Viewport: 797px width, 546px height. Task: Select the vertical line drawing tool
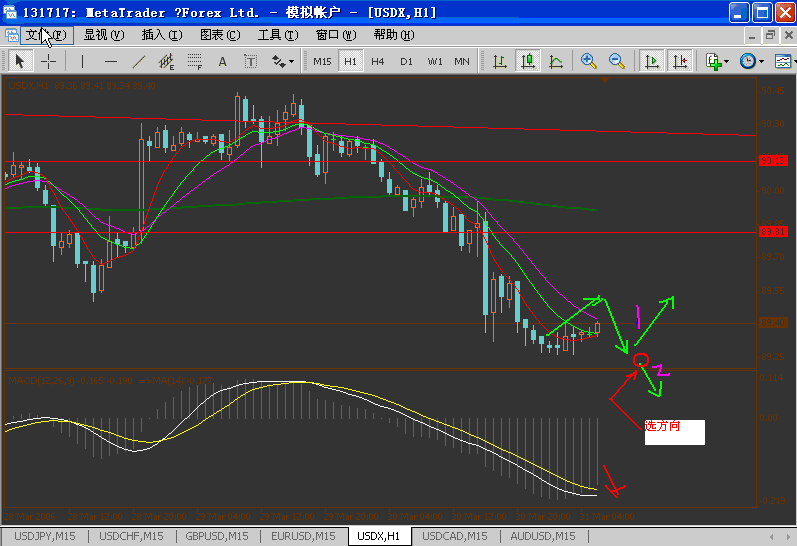[x=82, y=62]
